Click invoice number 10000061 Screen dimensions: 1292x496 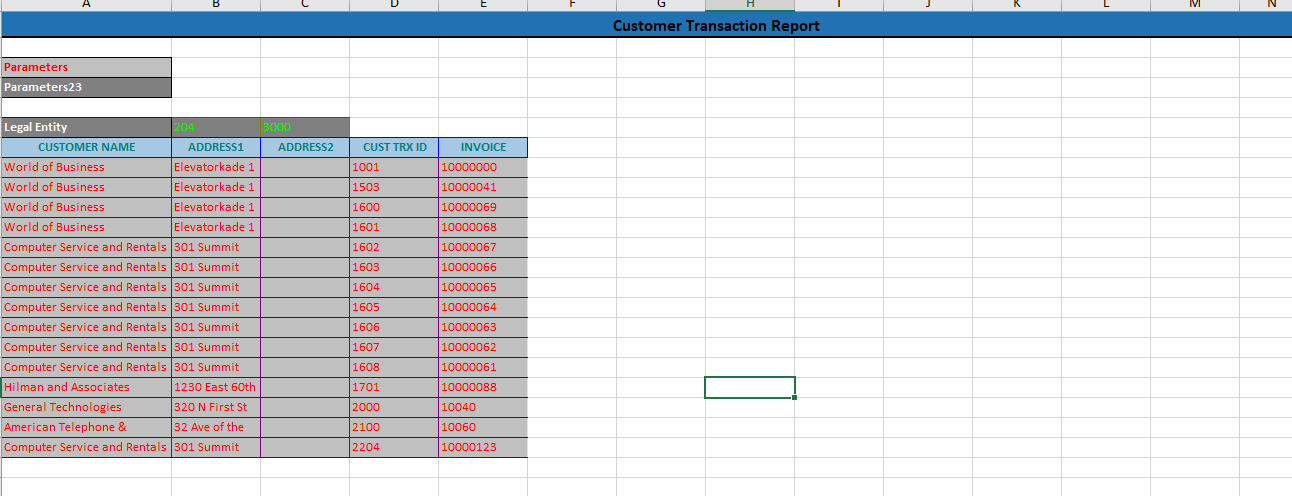[x=483, y=367]
